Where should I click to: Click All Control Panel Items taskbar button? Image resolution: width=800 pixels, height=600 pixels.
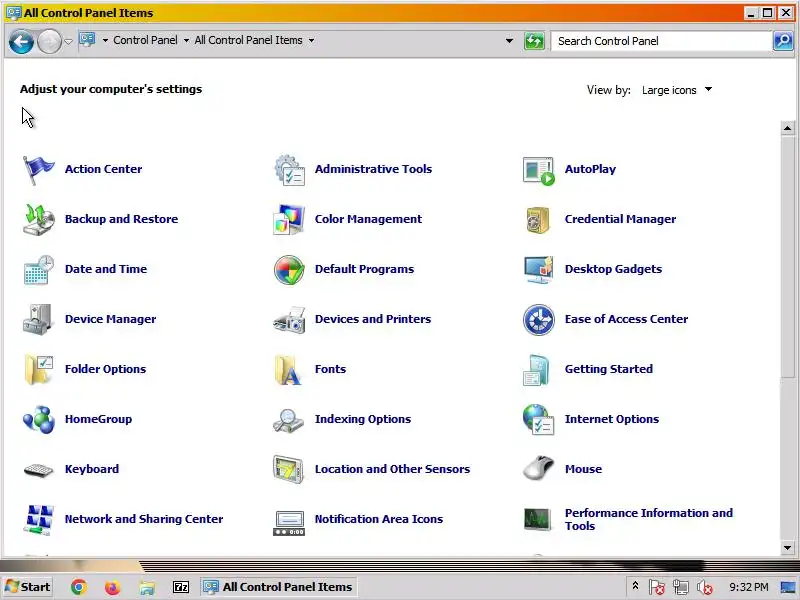tap(279, 587)
